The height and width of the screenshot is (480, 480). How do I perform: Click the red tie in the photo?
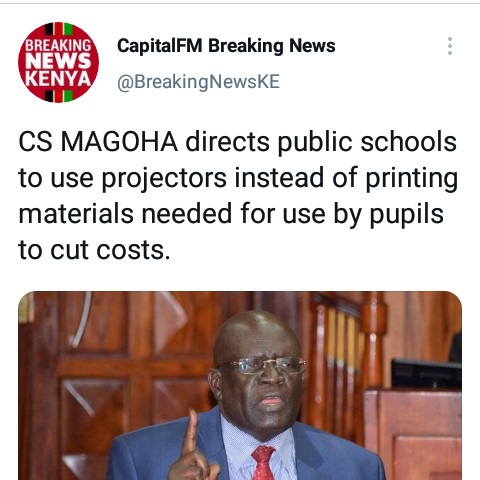click(x=263, y=463)
